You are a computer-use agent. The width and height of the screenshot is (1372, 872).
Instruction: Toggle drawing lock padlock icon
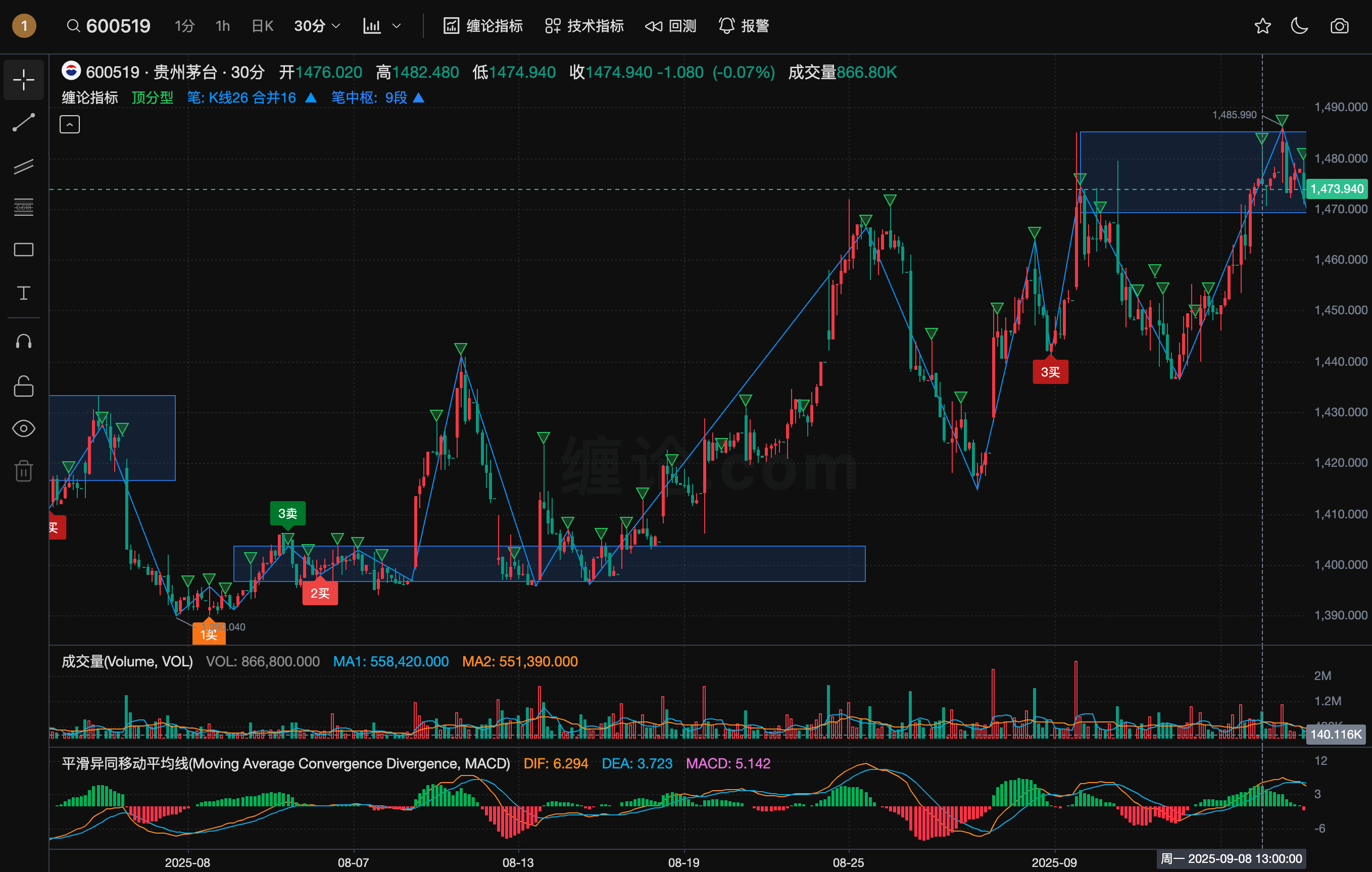[23, 386]
